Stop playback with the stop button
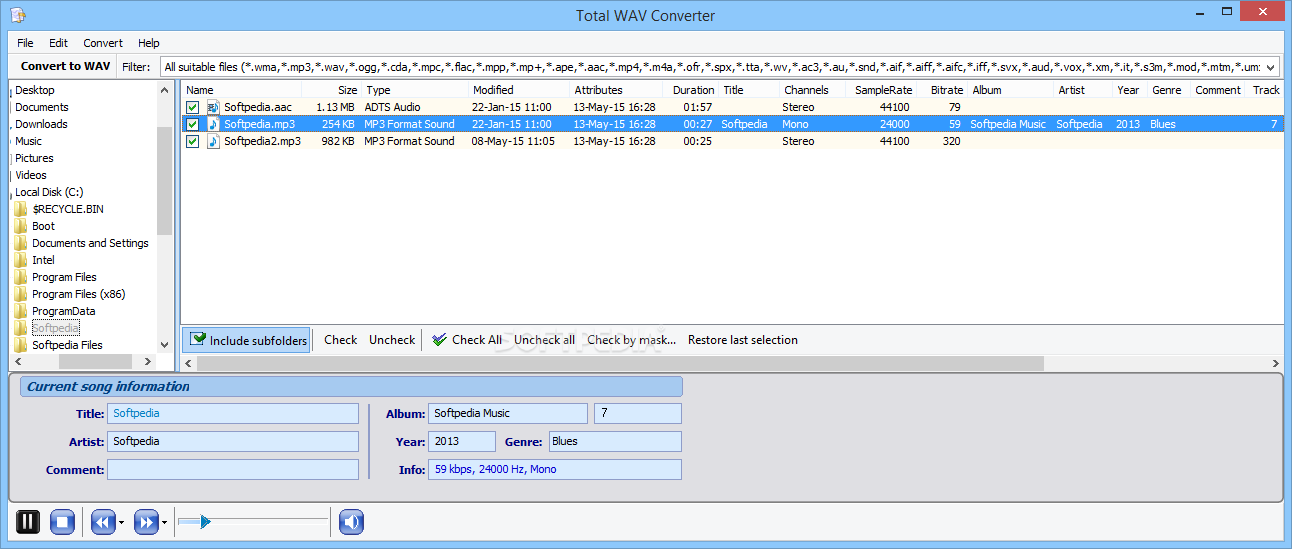 (63, 521)
